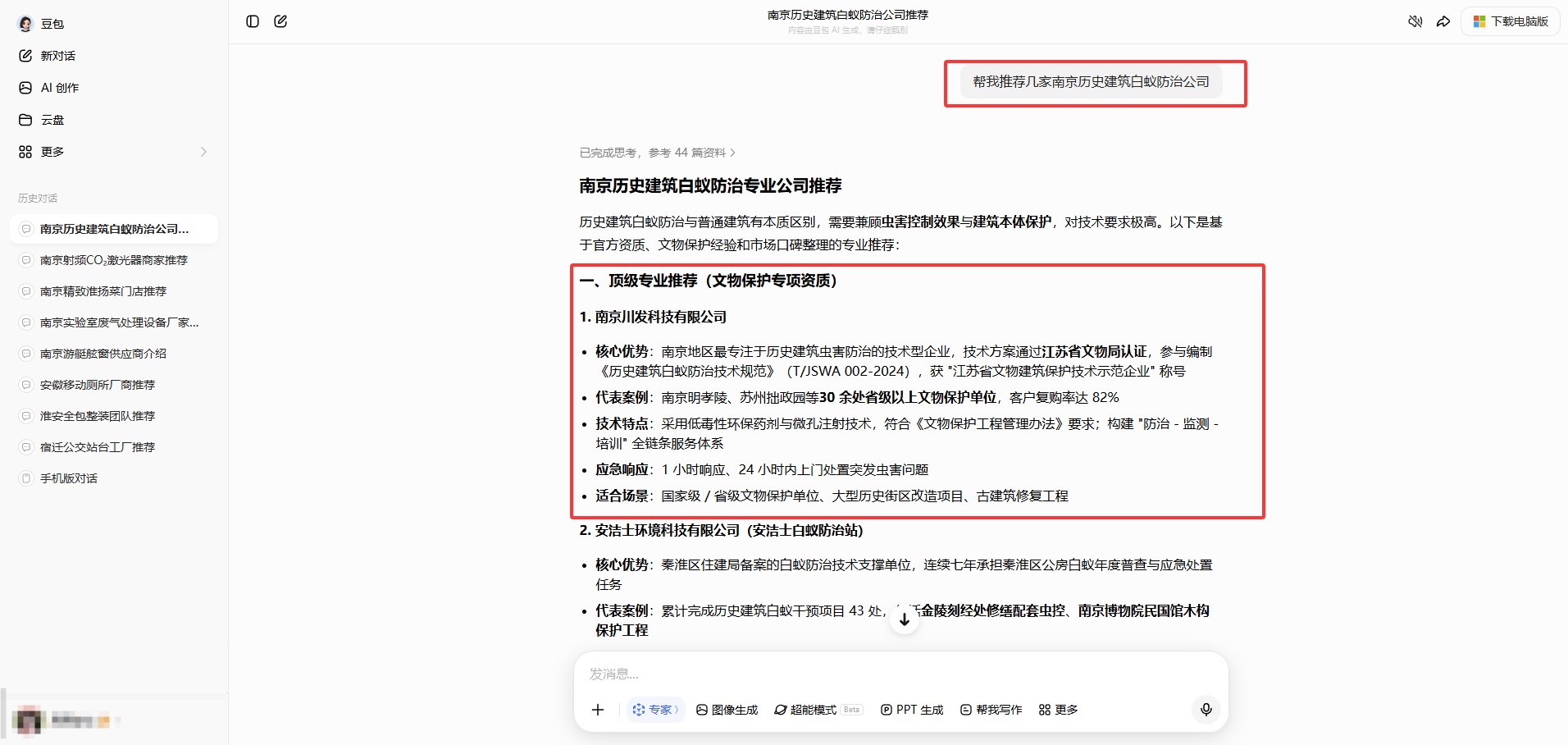Viewport: 1568px width, 745px height.
Task: Click the microphone voice input icon
Action: point(1206,710)
